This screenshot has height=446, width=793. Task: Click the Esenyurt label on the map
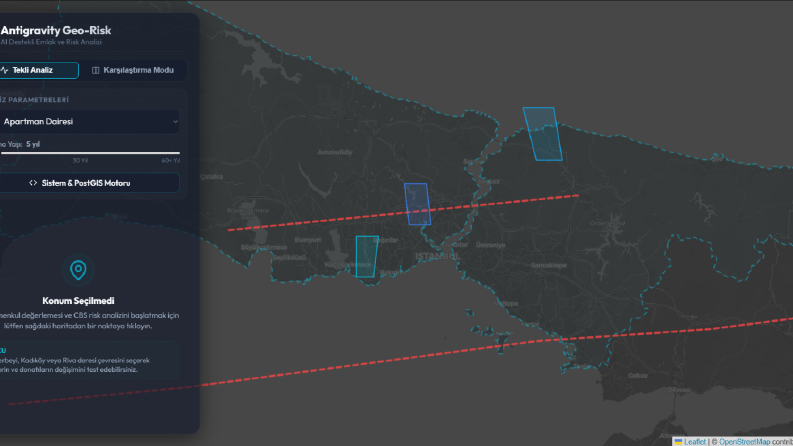[x=308, y=240]
